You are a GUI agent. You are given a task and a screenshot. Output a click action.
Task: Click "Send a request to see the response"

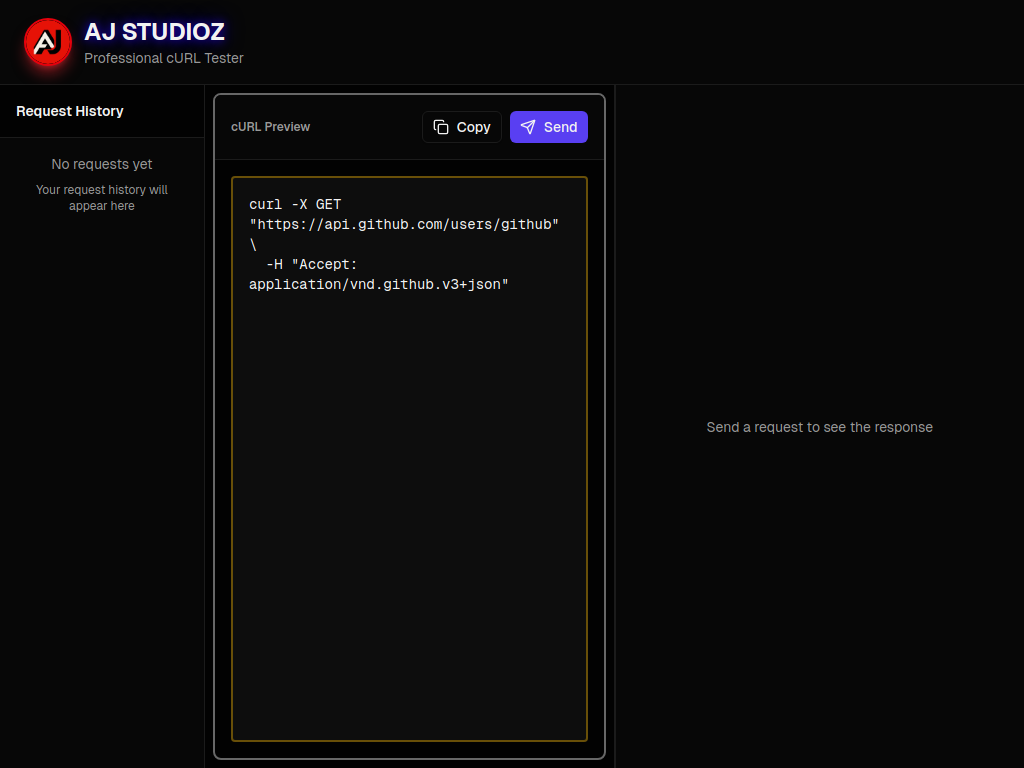pyautogui.click(x=819, y=427)
